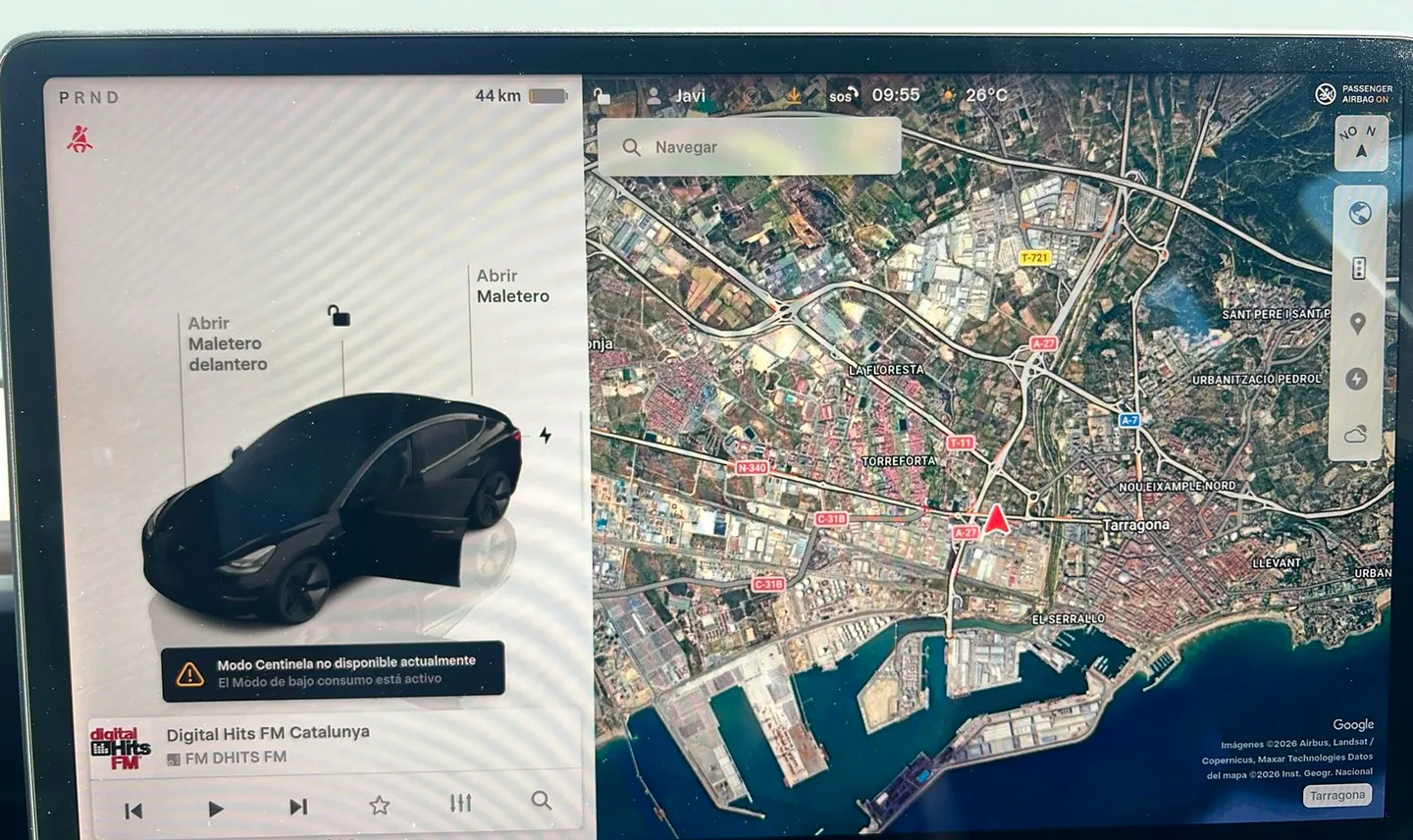Image resolution: width=1413 pixels, height=840 pixels.
Task: Tap the 44 km range reading
Action: [x=497, y=95]
